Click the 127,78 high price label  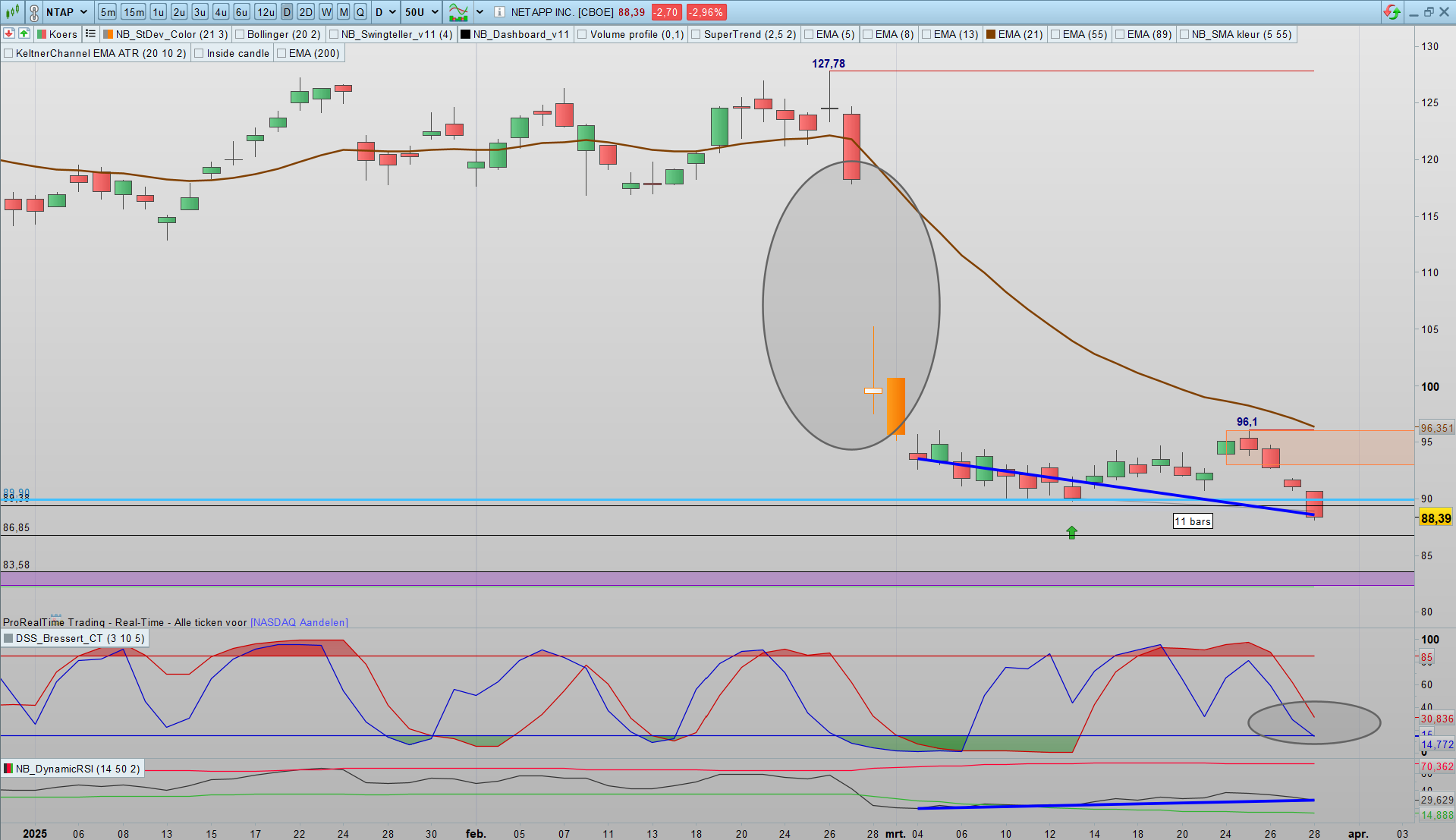coord(829,64)
